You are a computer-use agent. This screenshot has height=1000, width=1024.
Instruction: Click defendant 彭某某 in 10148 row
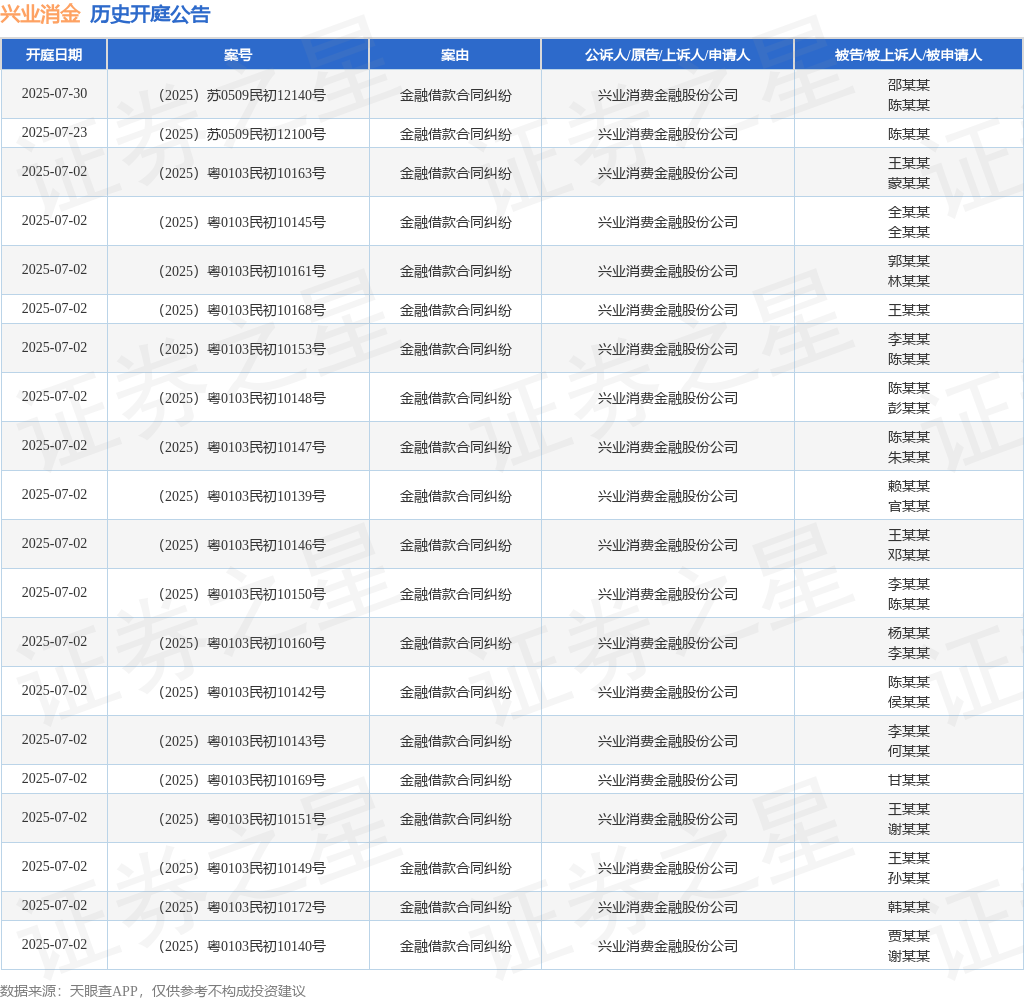pyautogui.click(x=908, y=408)
